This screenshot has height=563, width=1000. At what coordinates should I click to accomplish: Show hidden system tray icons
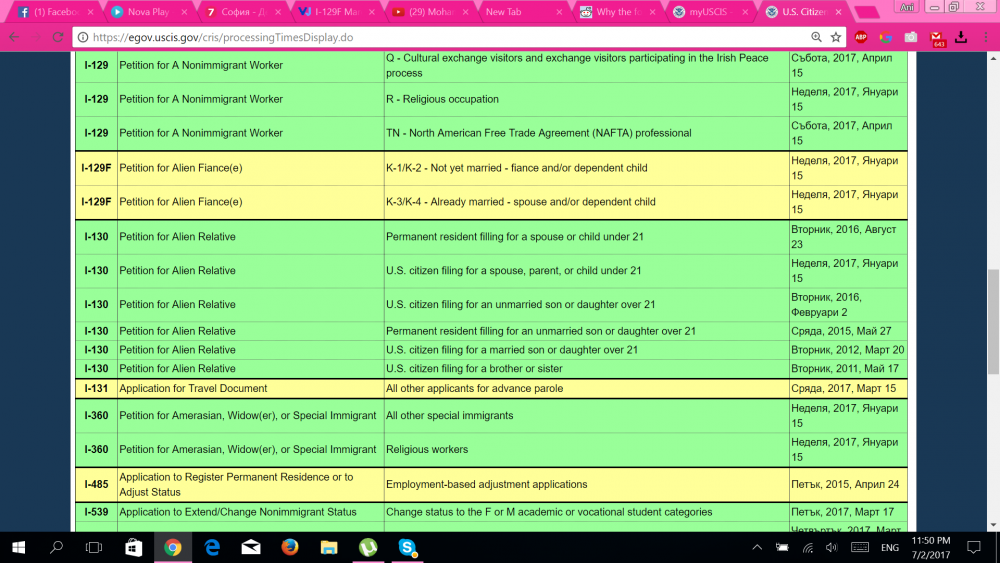click(x=757, y=548)
